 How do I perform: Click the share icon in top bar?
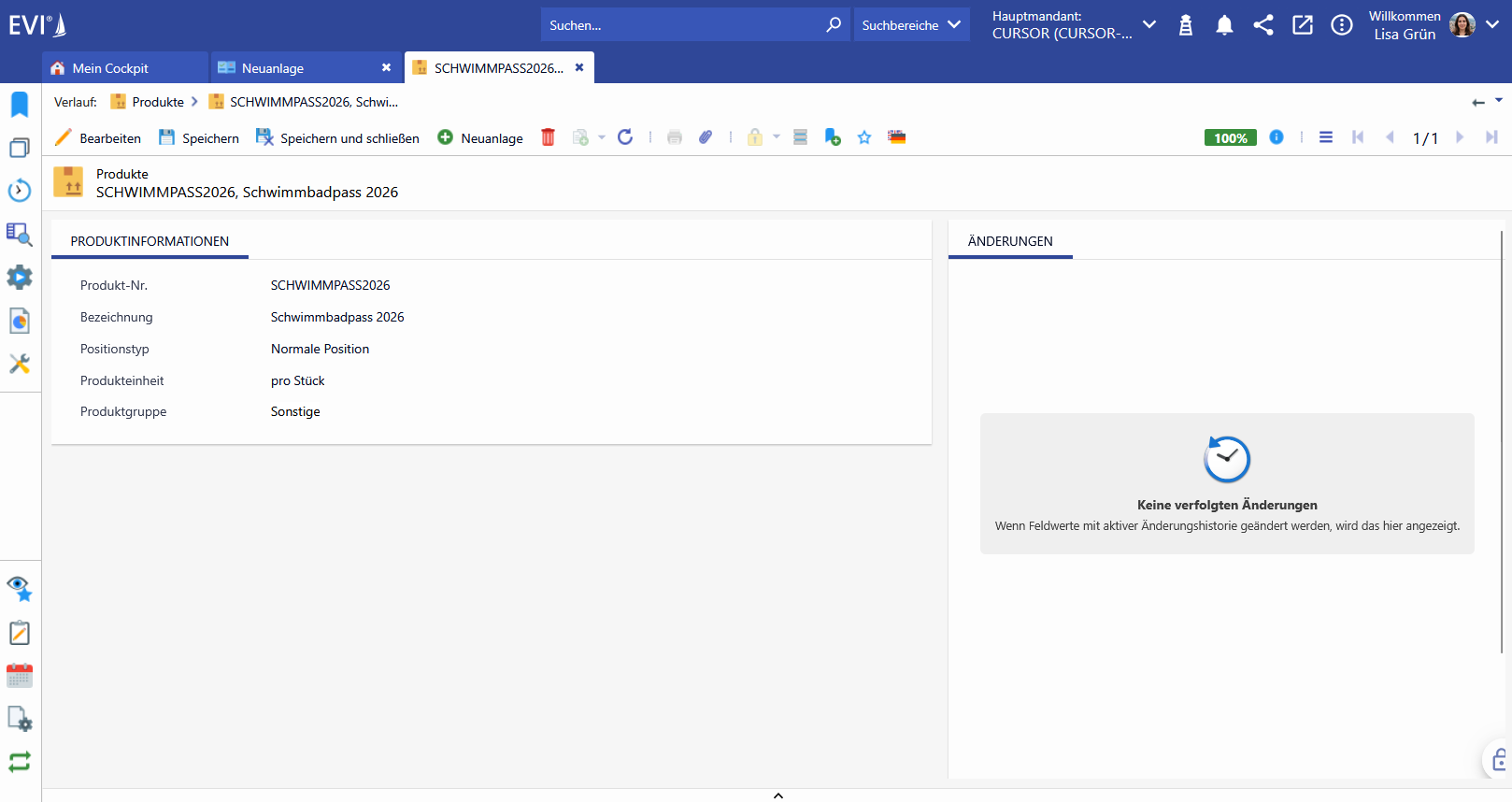pyautogui.click(x=1263, y=25)
